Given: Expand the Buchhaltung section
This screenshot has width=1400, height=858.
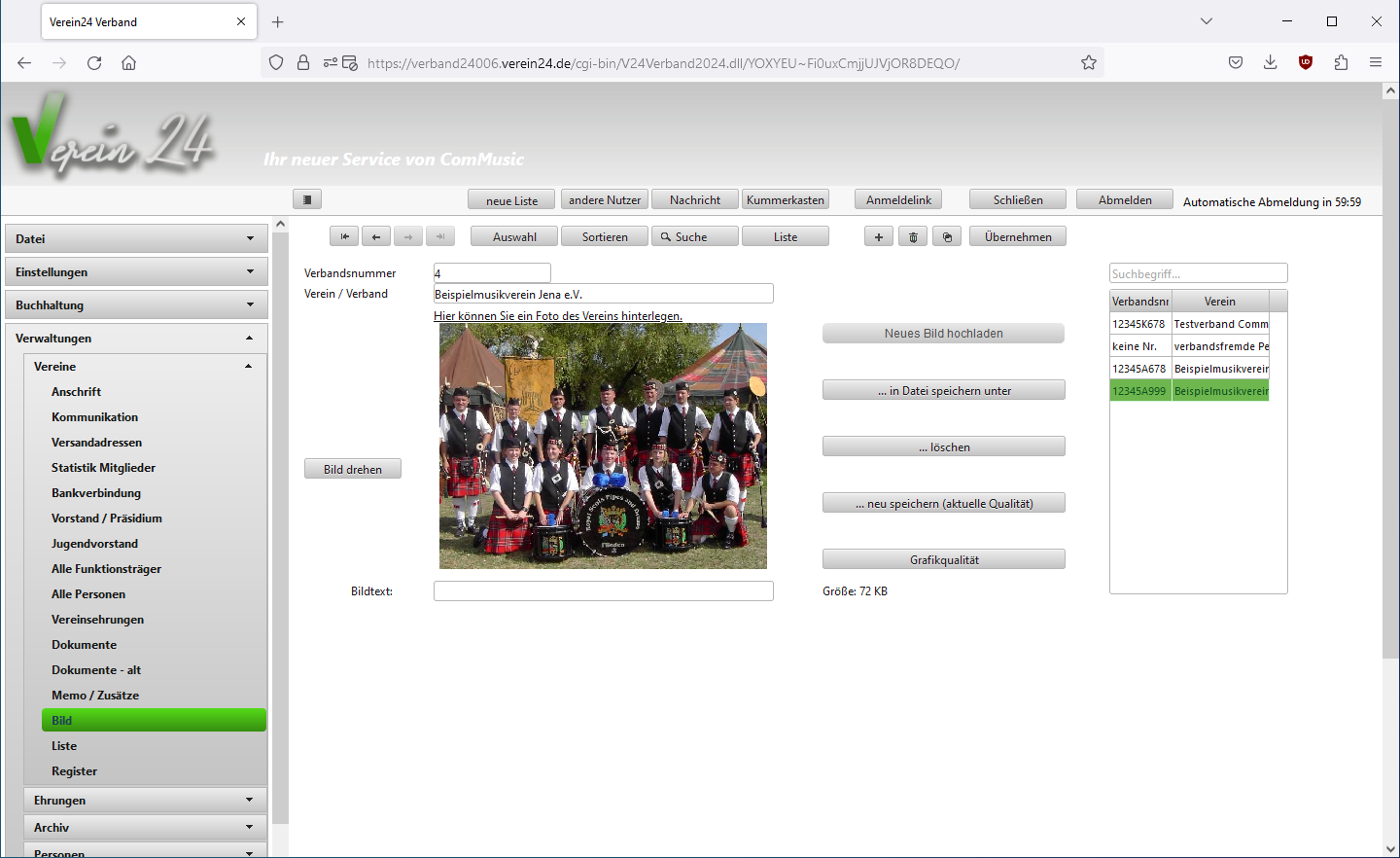Looking at the screenshot, I should (x=136, y=305).
